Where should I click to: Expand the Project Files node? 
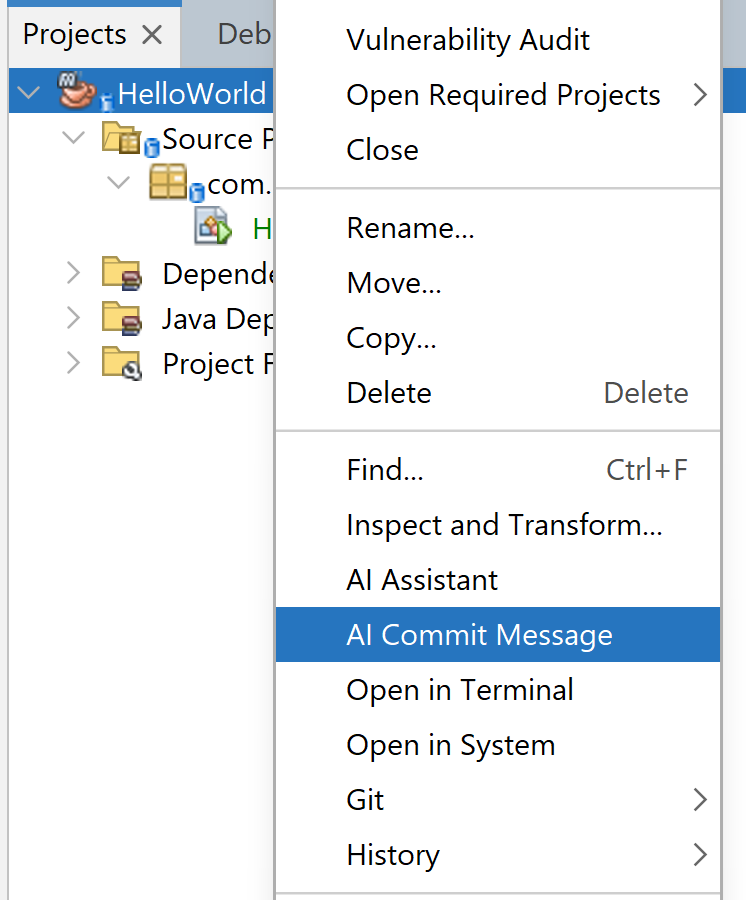(73, 363)
